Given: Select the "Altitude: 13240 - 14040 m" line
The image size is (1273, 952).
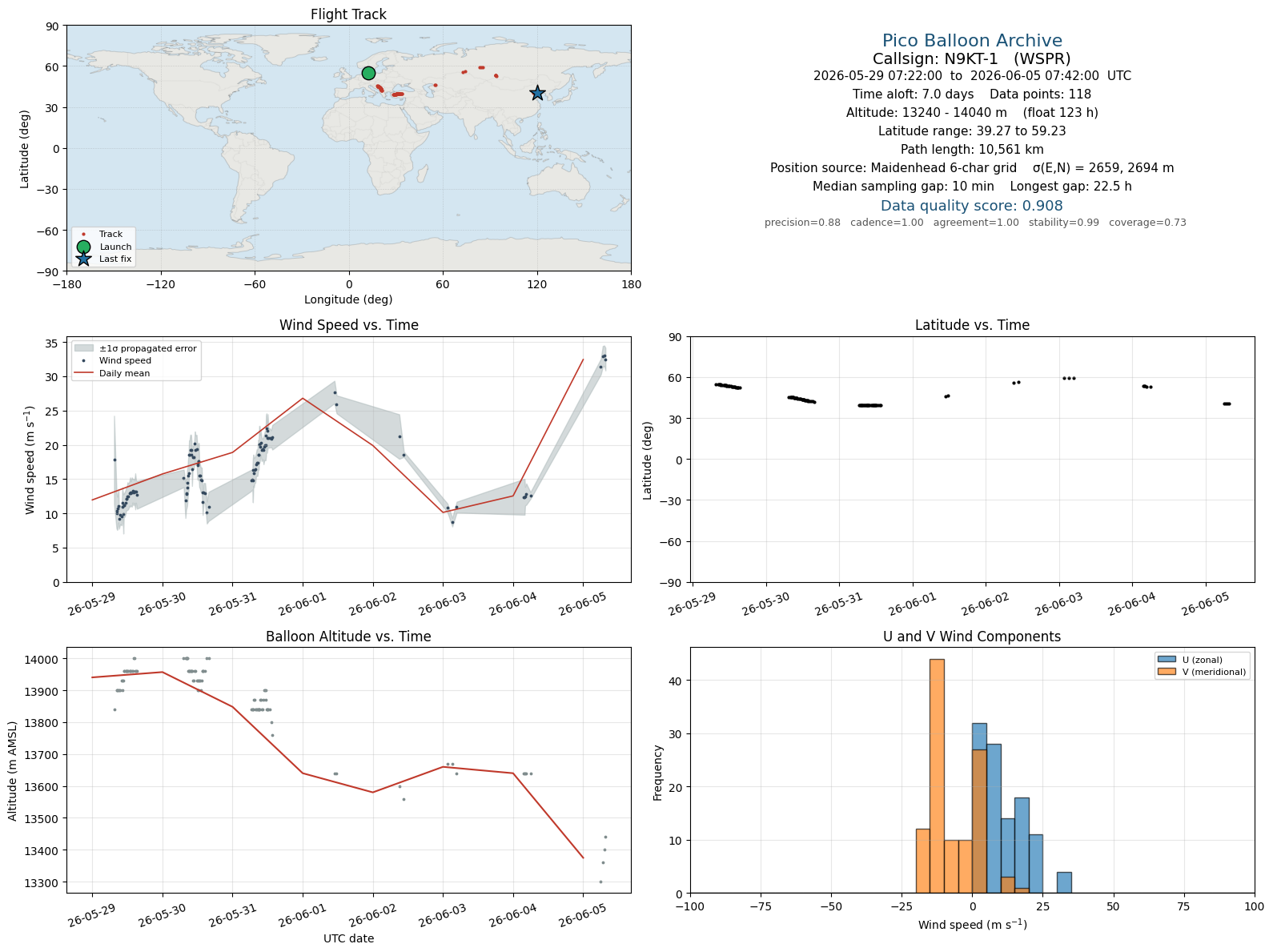Looking at the screenshot, I should [x=926, y=113].
